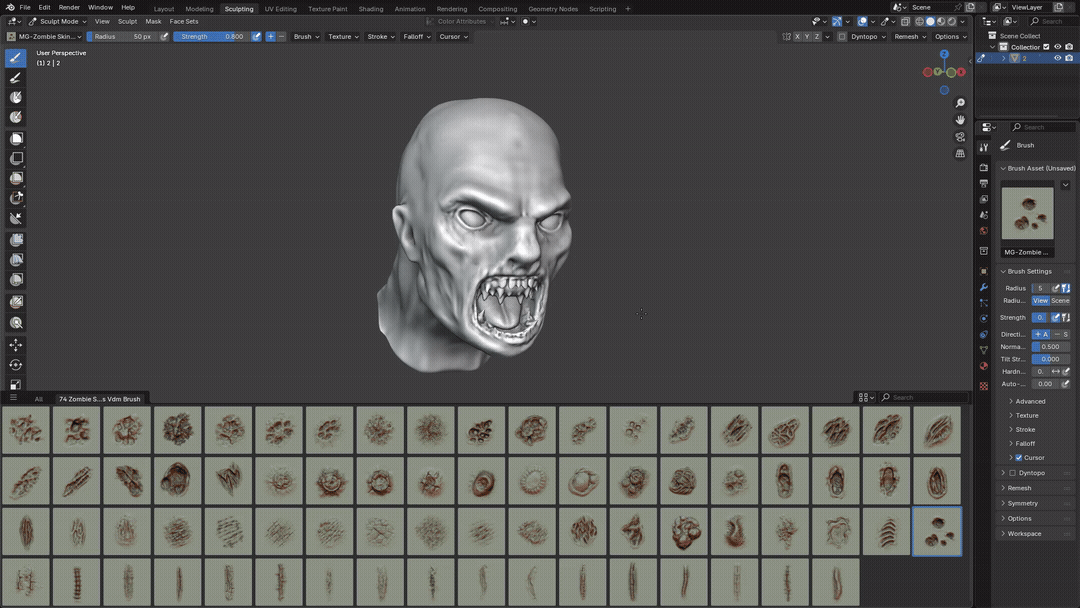Open the Object Data properties tab

(x=984, y=350)
